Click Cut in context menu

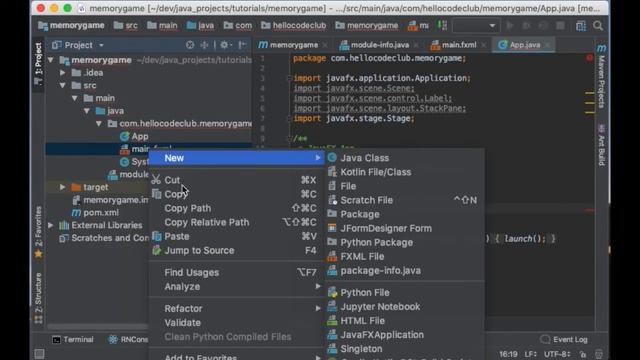coord(236,180)
